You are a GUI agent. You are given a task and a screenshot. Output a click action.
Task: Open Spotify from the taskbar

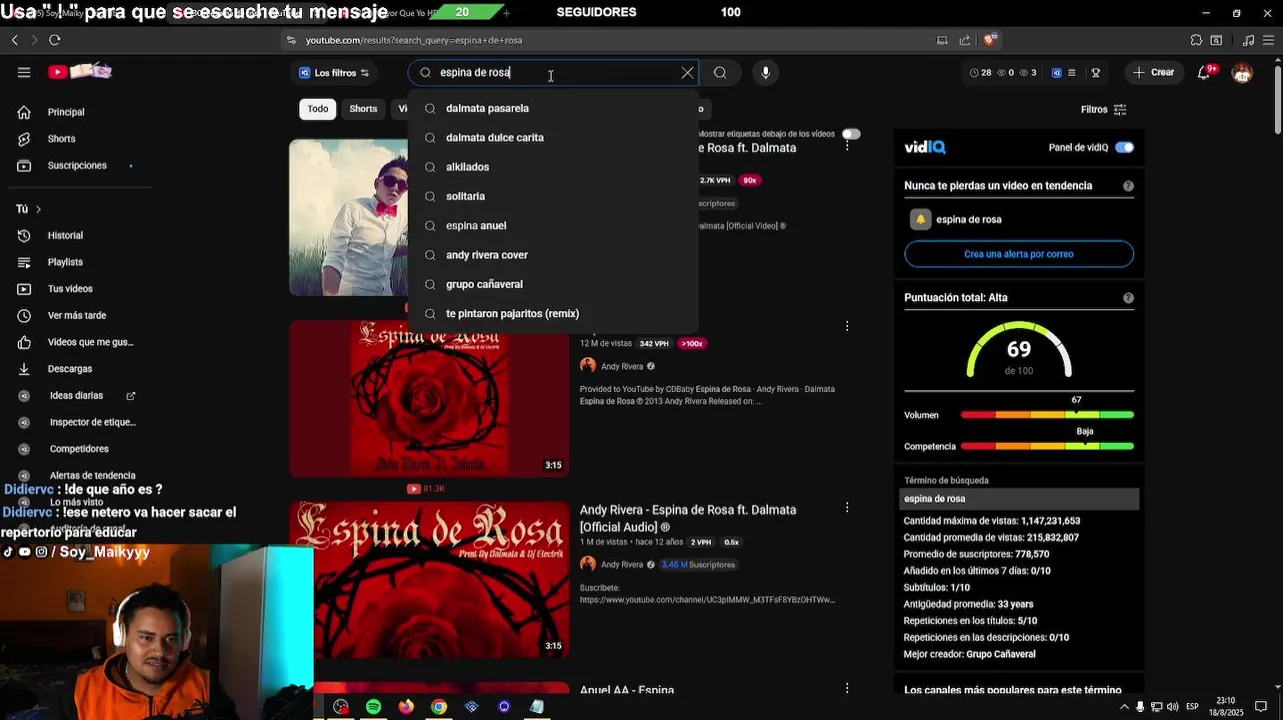click(373, 707)
